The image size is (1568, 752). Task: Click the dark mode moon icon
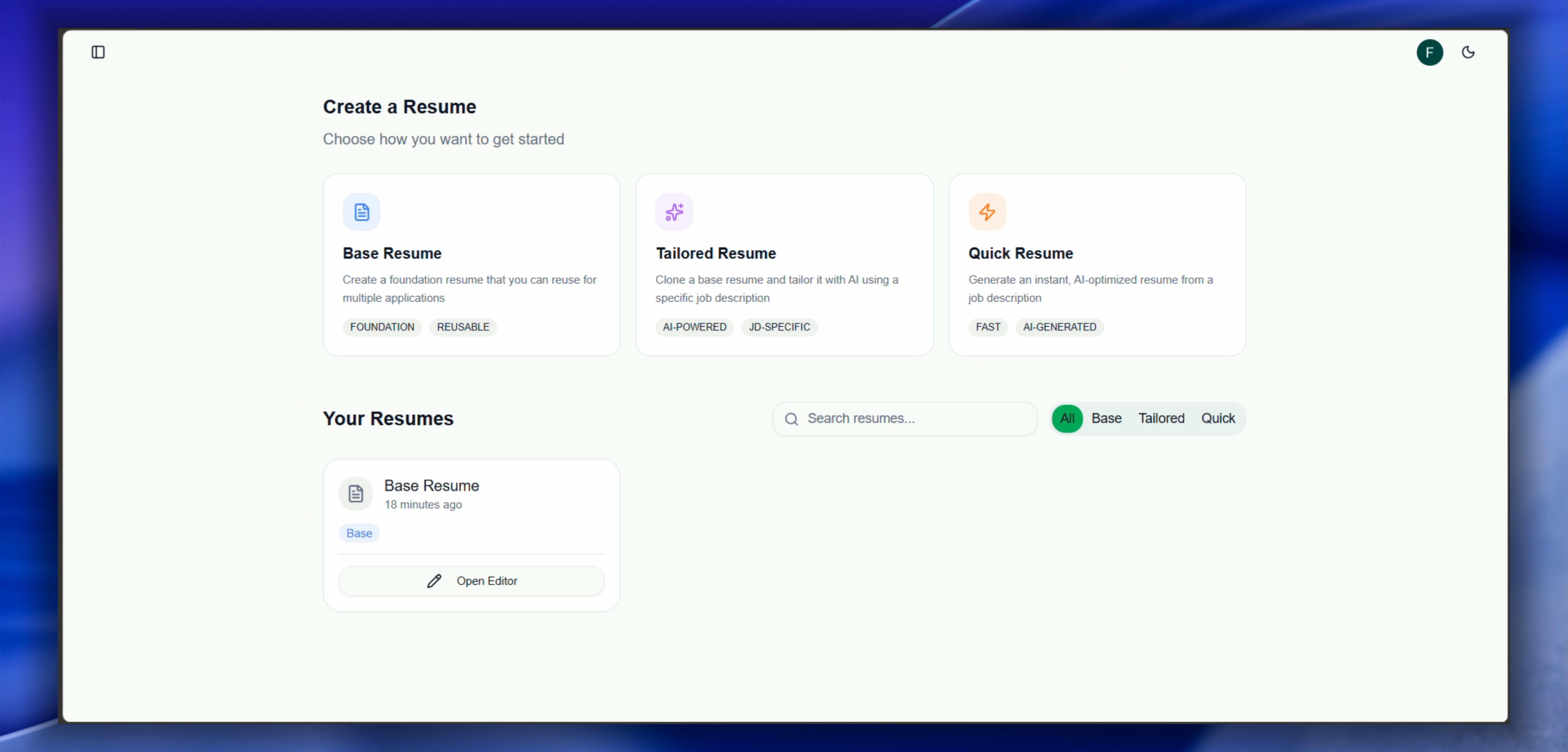[1468, 52]
